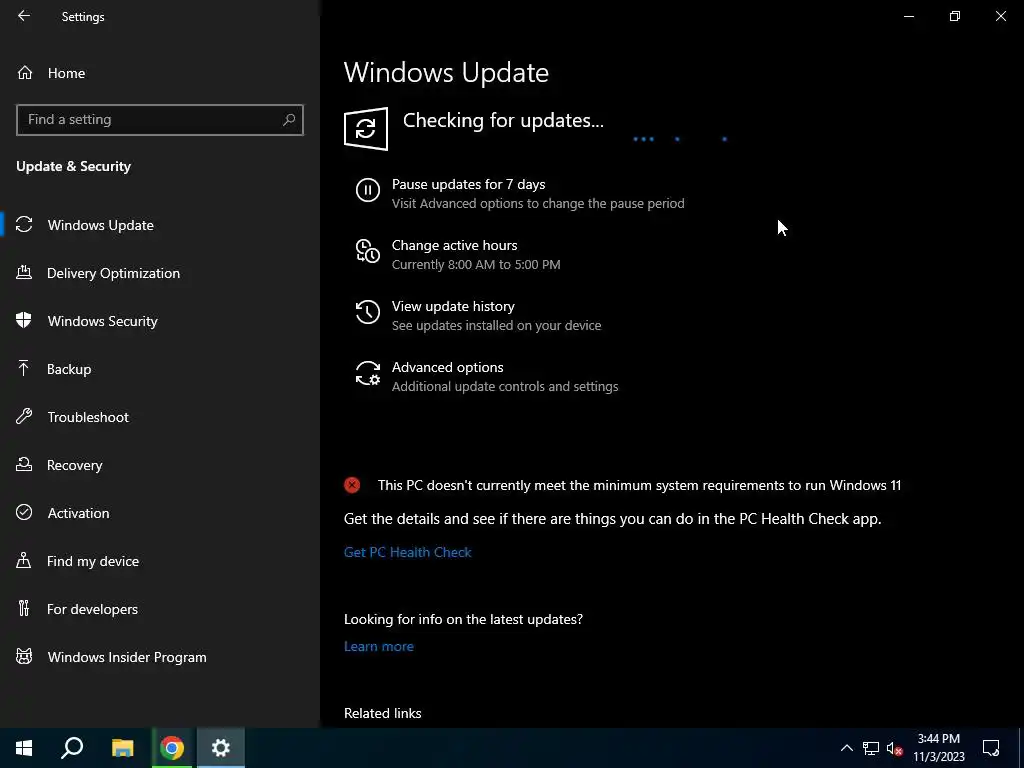Click "Additional update controls and settings" text
This screenshot has height=768, width=1024.
pyautogui.click(x=505, y=387)
